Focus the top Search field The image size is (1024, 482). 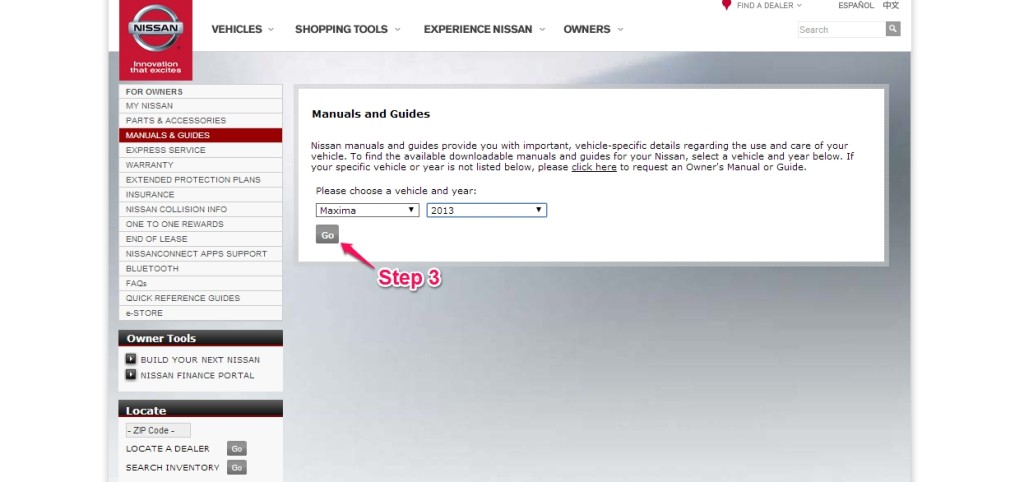[x=842, y=29]
